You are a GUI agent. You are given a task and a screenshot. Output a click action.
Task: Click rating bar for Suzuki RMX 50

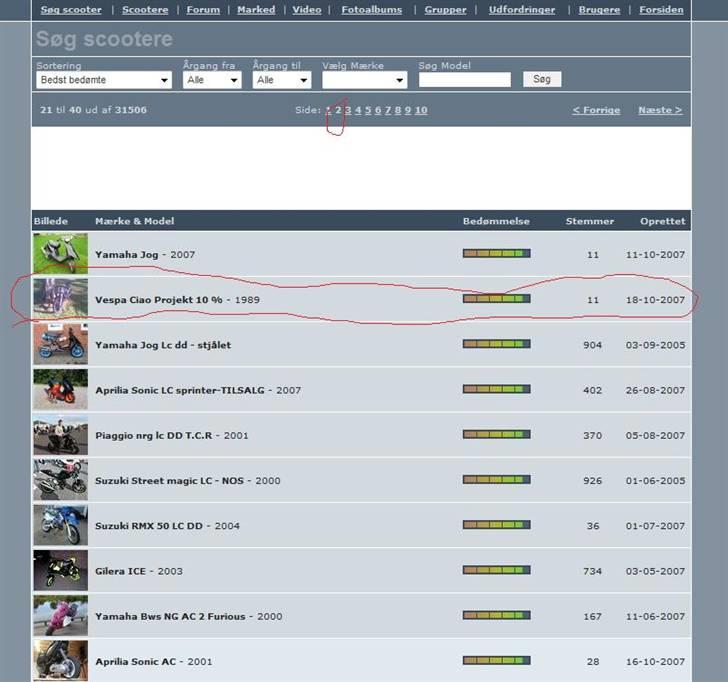[x=496, y=525]
